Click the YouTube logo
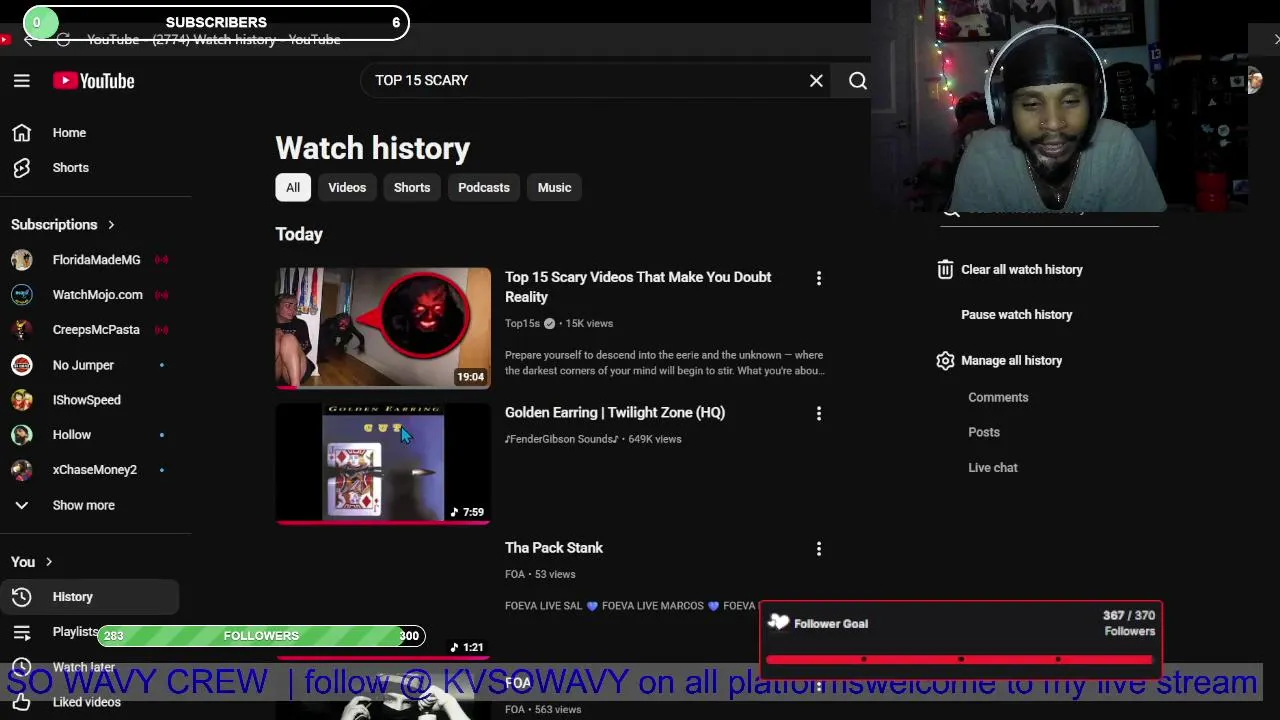Screen dimensions: 1280x720 (94, 81)
